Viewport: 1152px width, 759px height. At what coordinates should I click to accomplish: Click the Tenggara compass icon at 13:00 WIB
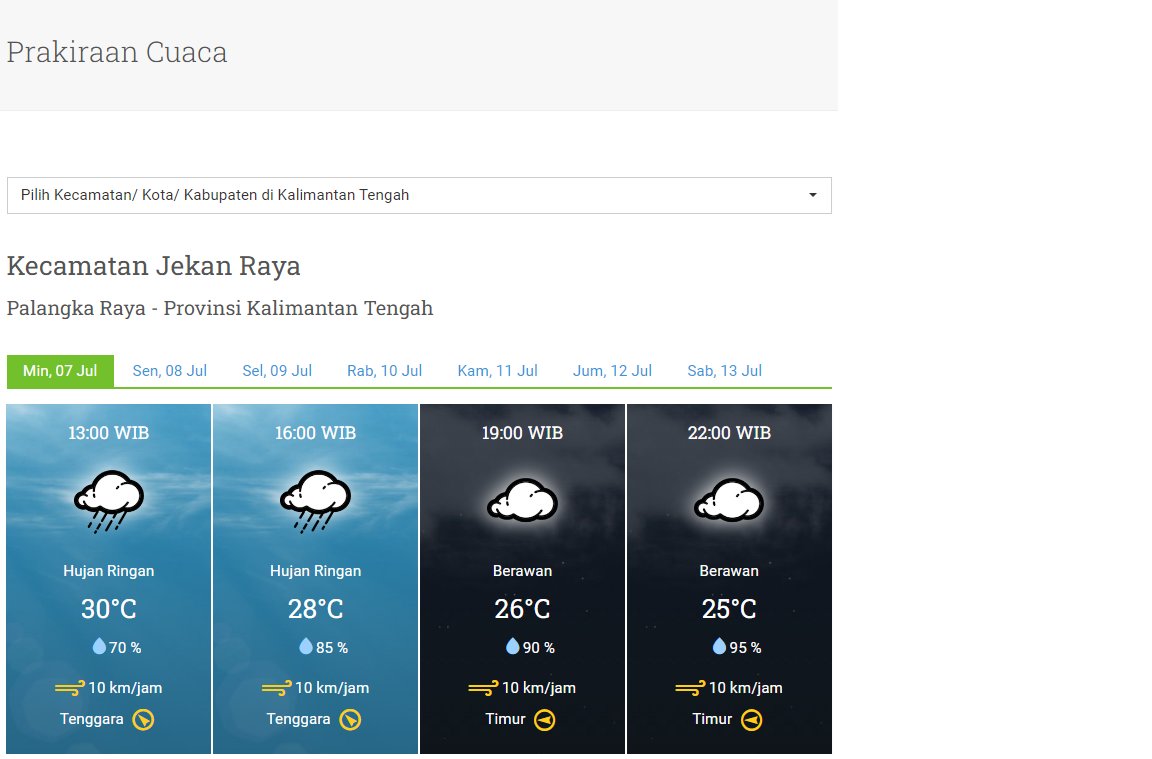pyautogui.click(x=143, y=719)
